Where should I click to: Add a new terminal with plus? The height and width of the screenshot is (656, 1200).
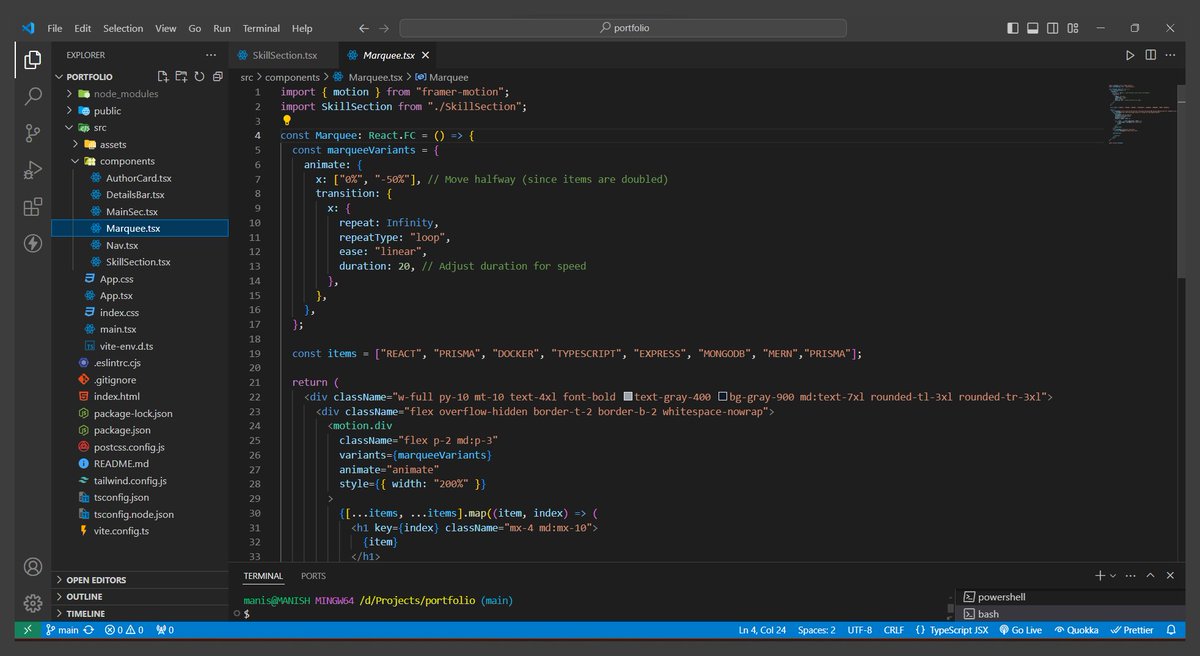[1100, 576]
